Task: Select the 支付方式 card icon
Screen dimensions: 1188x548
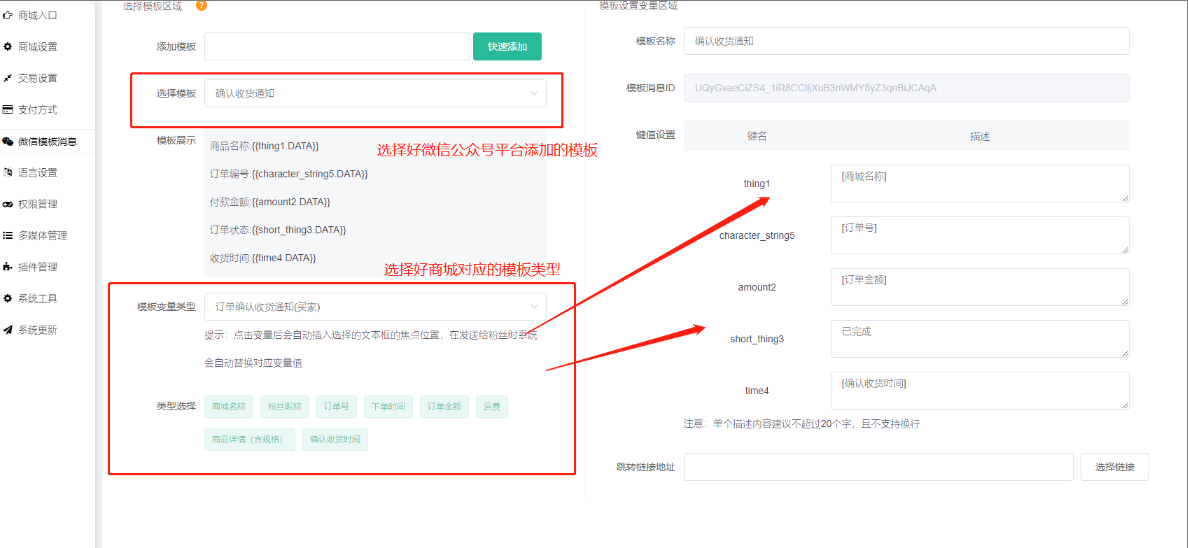Action: pyautogui.click(x=8, y=110)
